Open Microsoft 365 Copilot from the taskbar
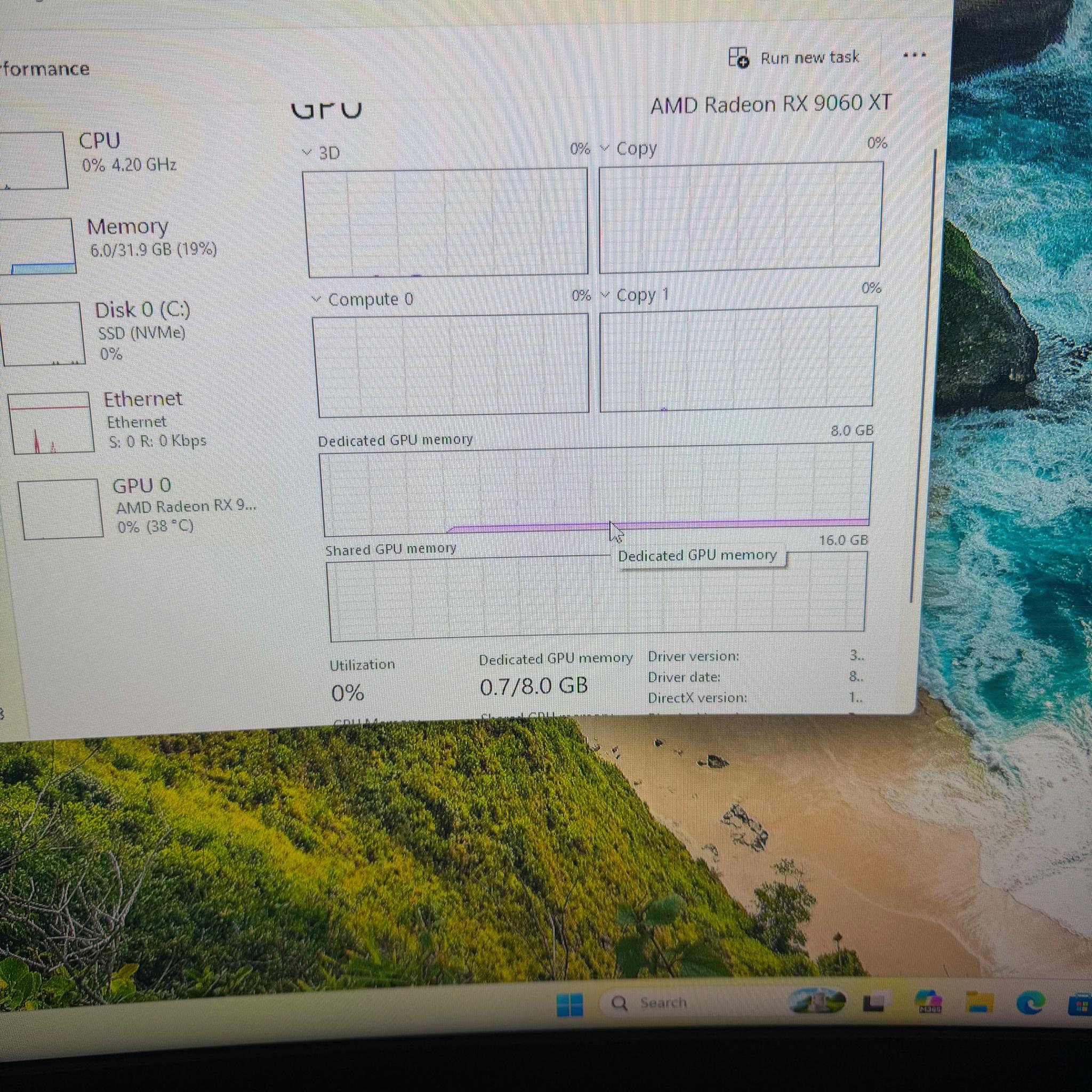The width and height of the screenshot is (1092, 1092). pyautogui.click(x=928, y=1003)
